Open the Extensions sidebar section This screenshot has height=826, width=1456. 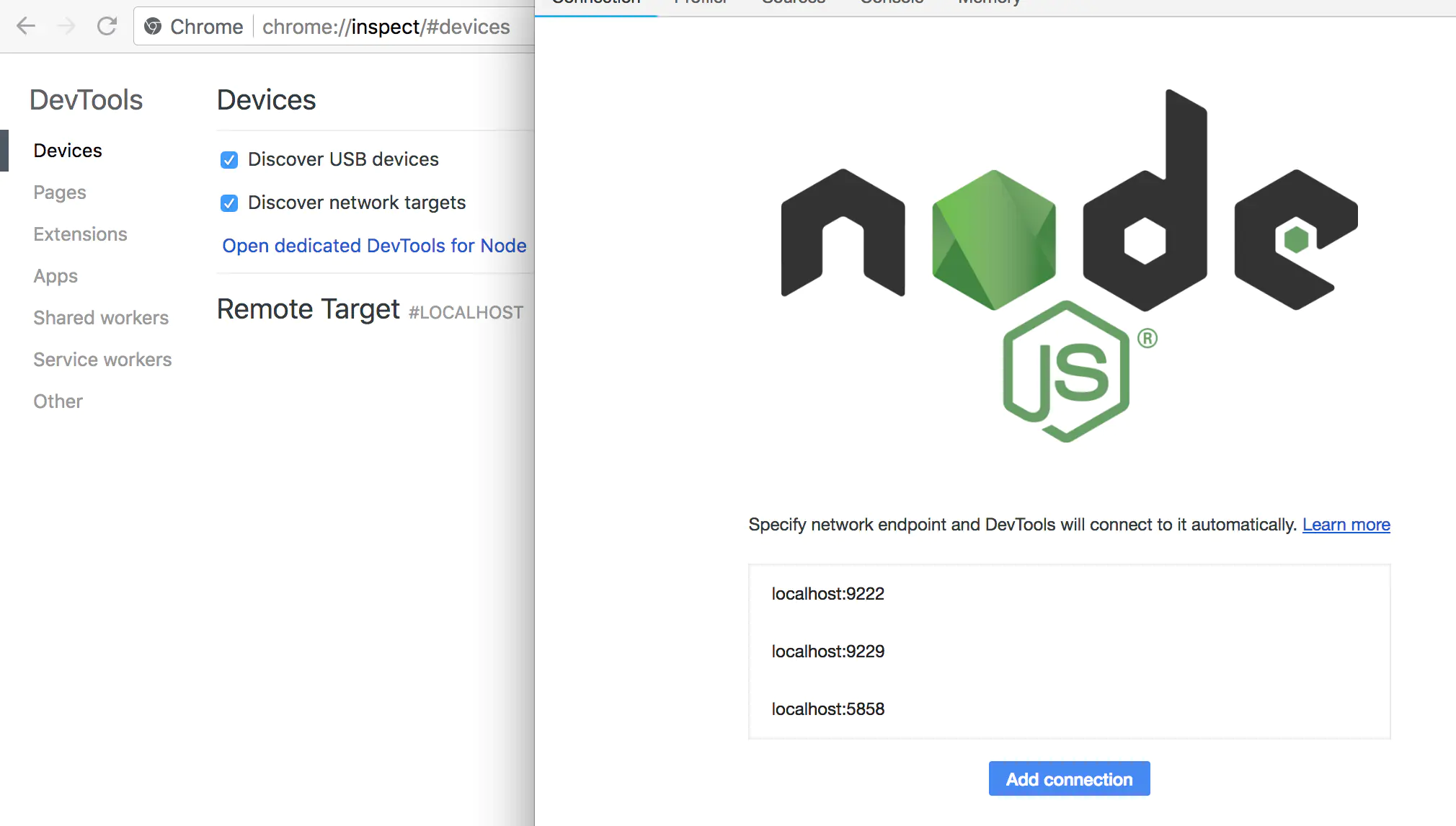(x=80, y=234)
